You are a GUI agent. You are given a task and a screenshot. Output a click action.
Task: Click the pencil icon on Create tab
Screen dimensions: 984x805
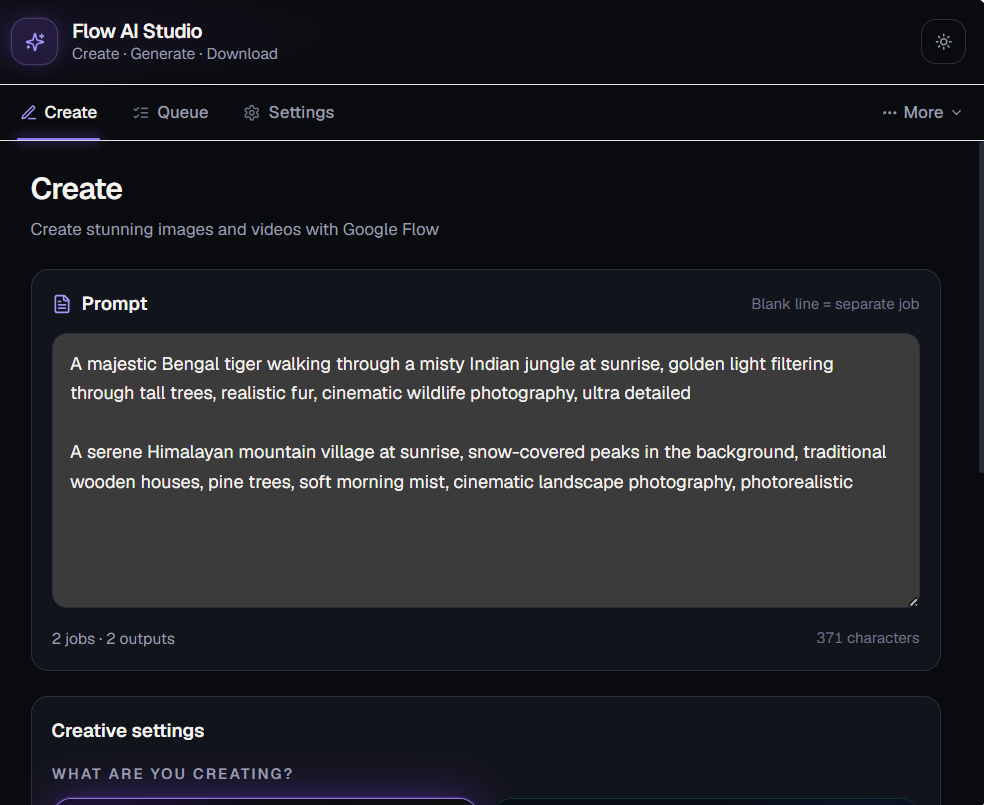coord(29,112)
